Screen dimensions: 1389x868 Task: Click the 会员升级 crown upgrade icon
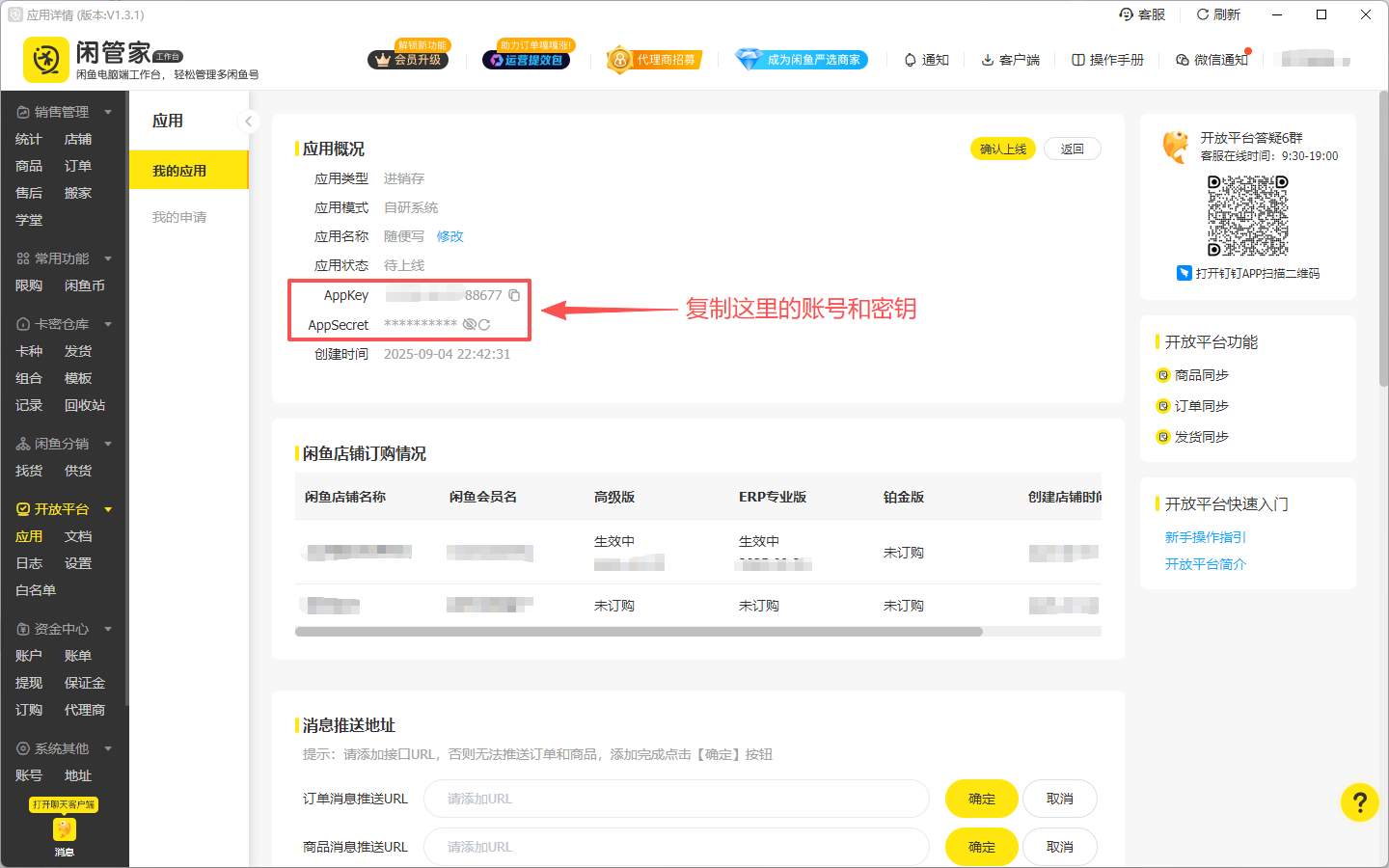tap(407, 59)
